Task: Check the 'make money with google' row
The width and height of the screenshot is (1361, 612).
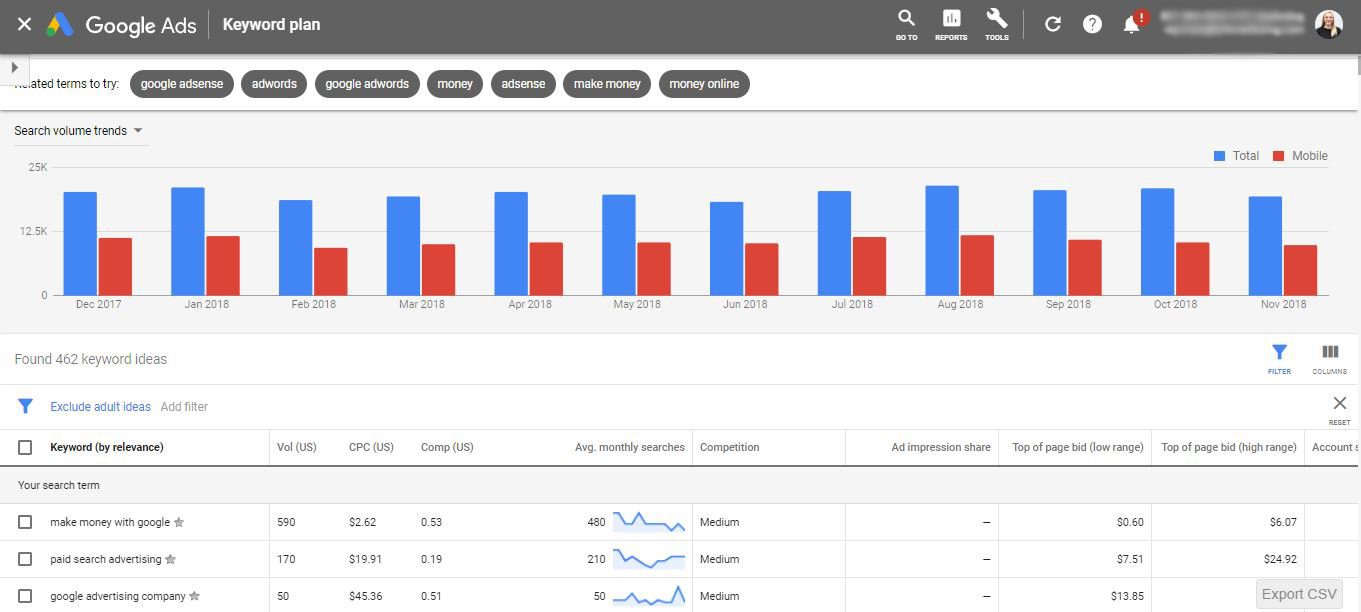Action: coord(25,522)
